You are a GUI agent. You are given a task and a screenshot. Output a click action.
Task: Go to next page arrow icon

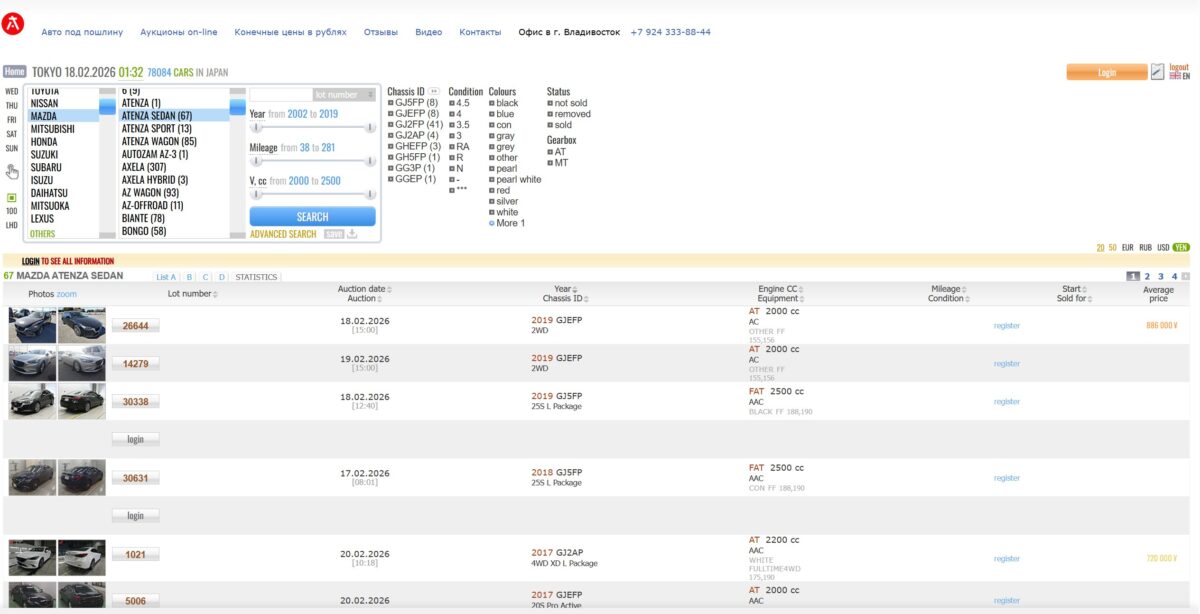tap(1185, 276)
